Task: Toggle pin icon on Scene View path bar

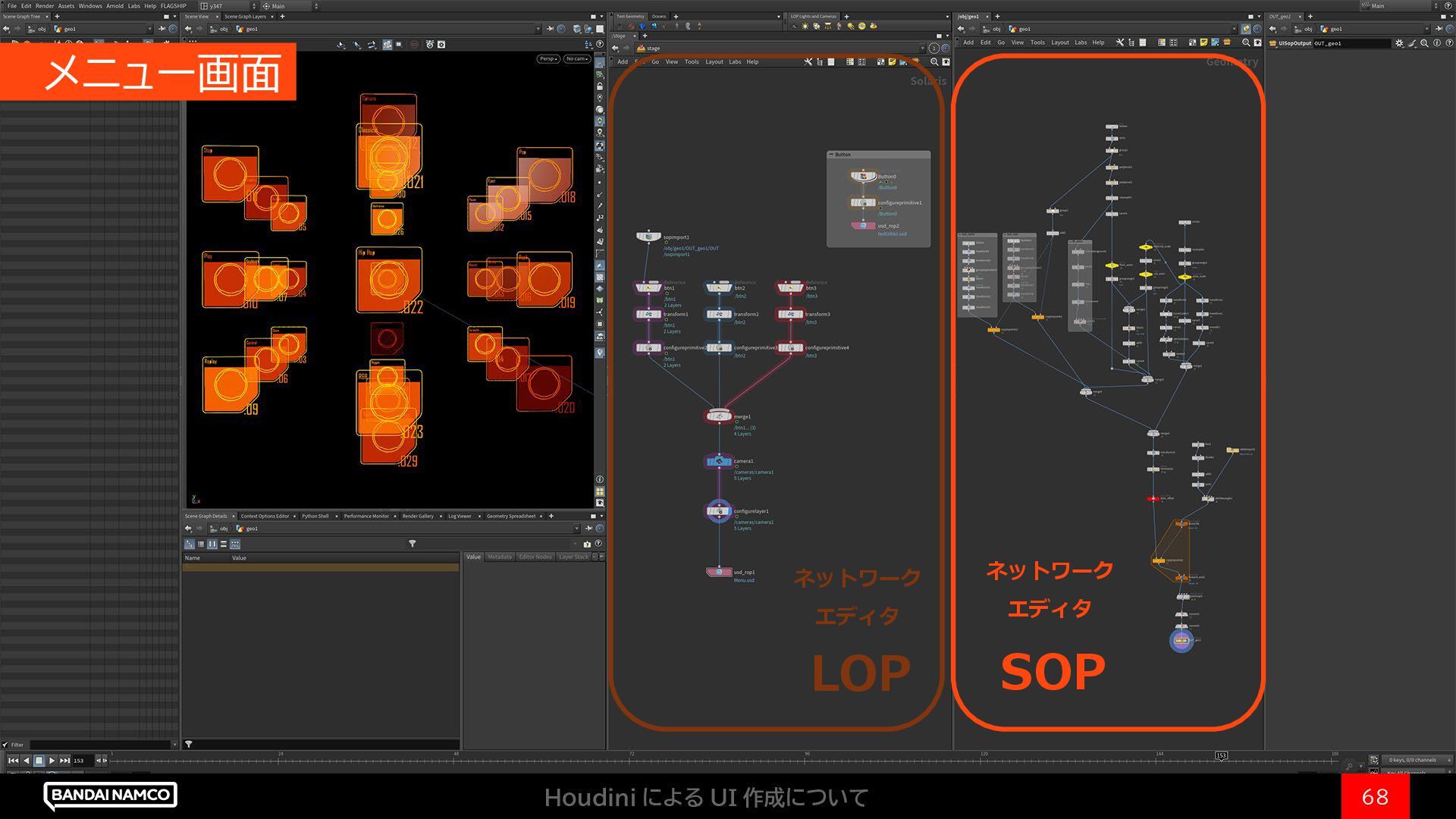Action: 550,29
